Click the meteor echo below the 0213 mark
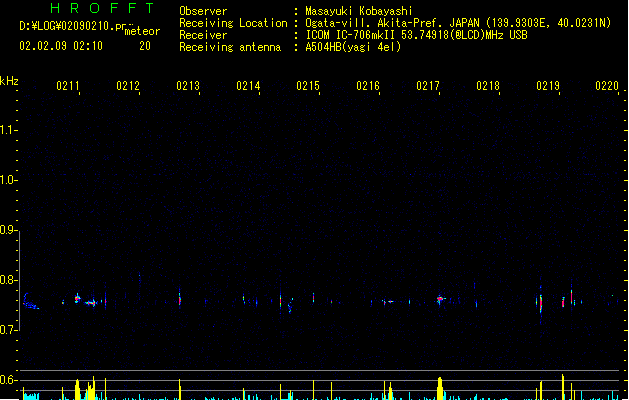 (180, 298)
